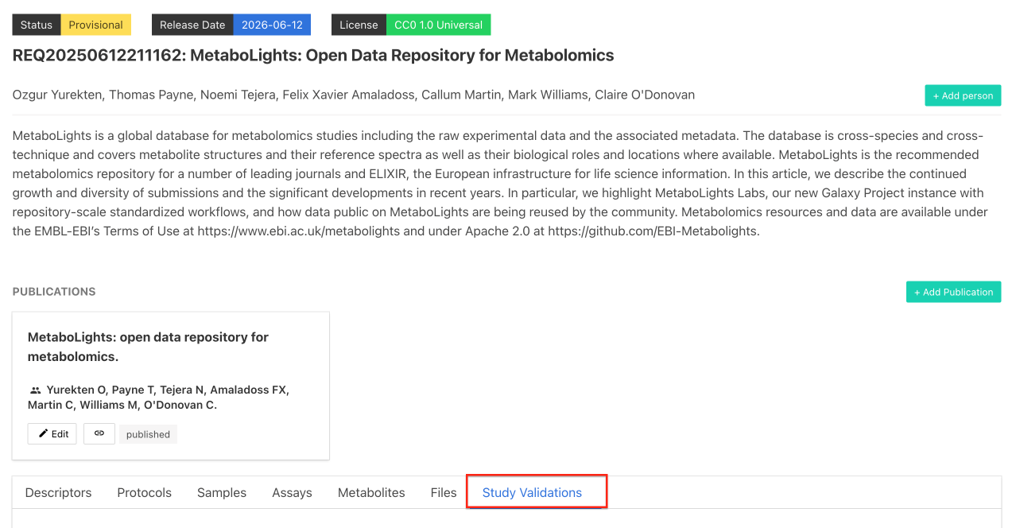This screenshot has width=1016, height=528.
Task: Click the authors group icon in publication
Action: pos(35,390)
